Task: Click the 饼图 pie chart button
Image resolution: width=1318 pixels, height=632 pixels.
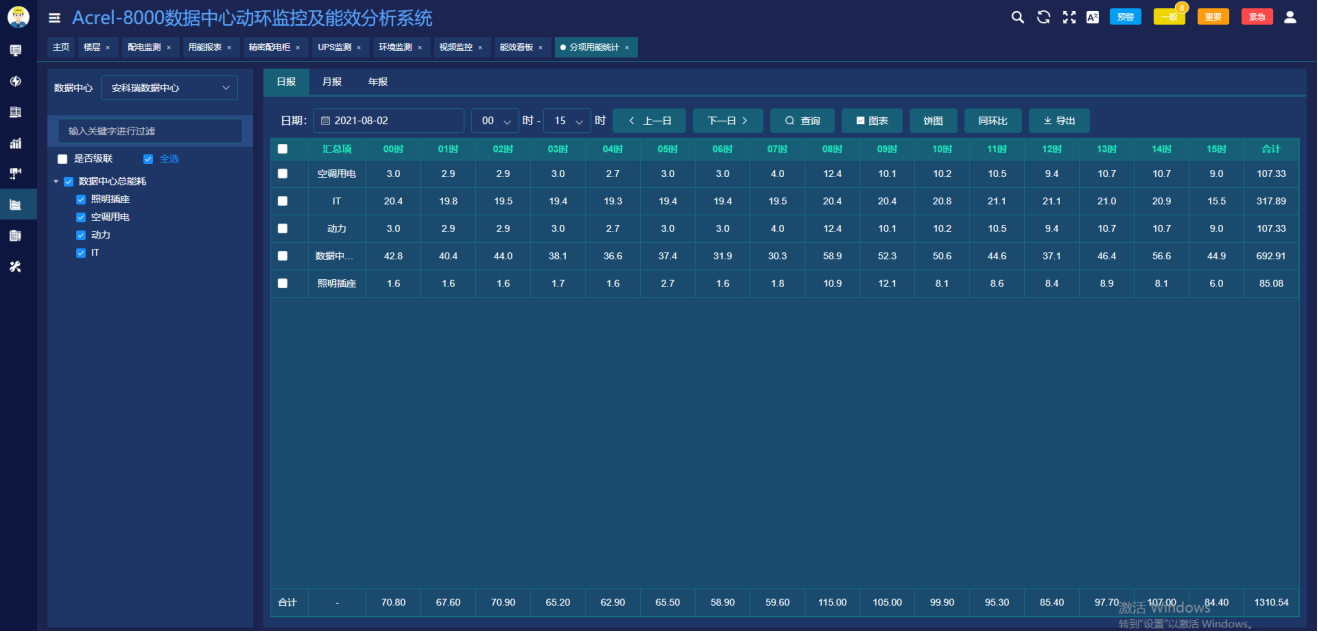Action: pyautogui.click(x=933, y=121)
